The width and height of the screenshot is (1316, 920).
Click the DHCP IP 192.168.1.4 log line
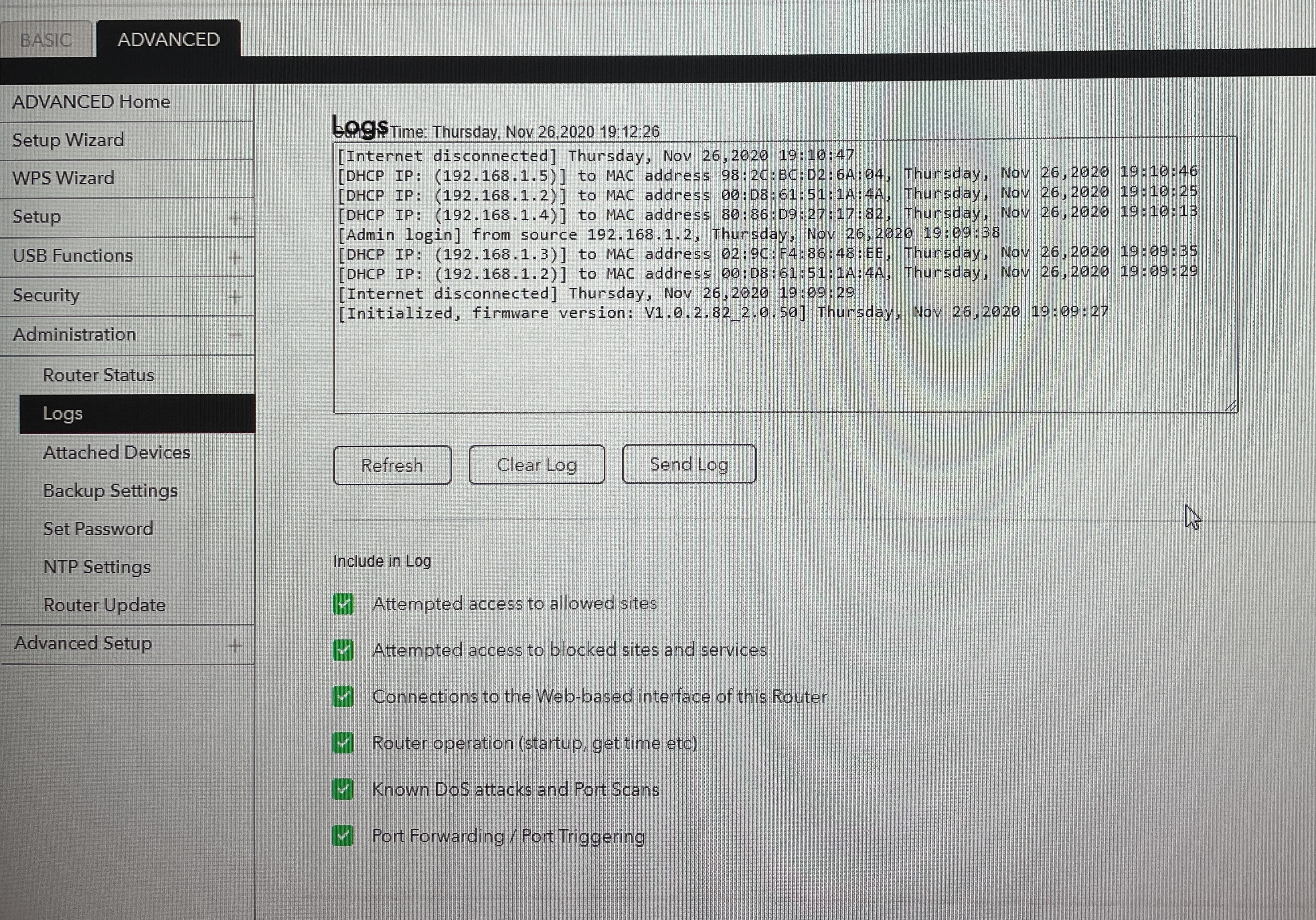pos(767,213)
